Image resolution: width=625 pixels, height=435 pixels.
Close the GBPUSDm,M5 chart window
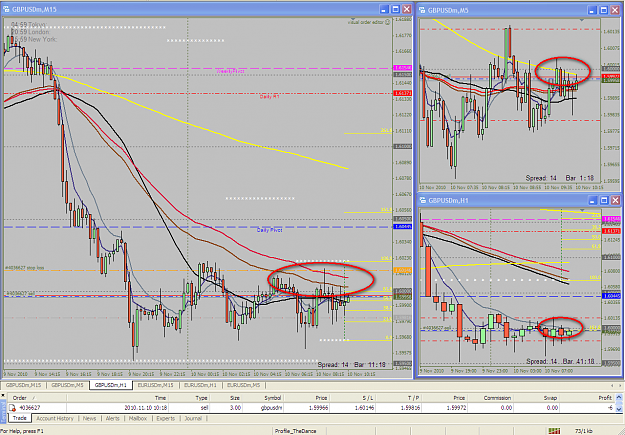tap(615, 10)
